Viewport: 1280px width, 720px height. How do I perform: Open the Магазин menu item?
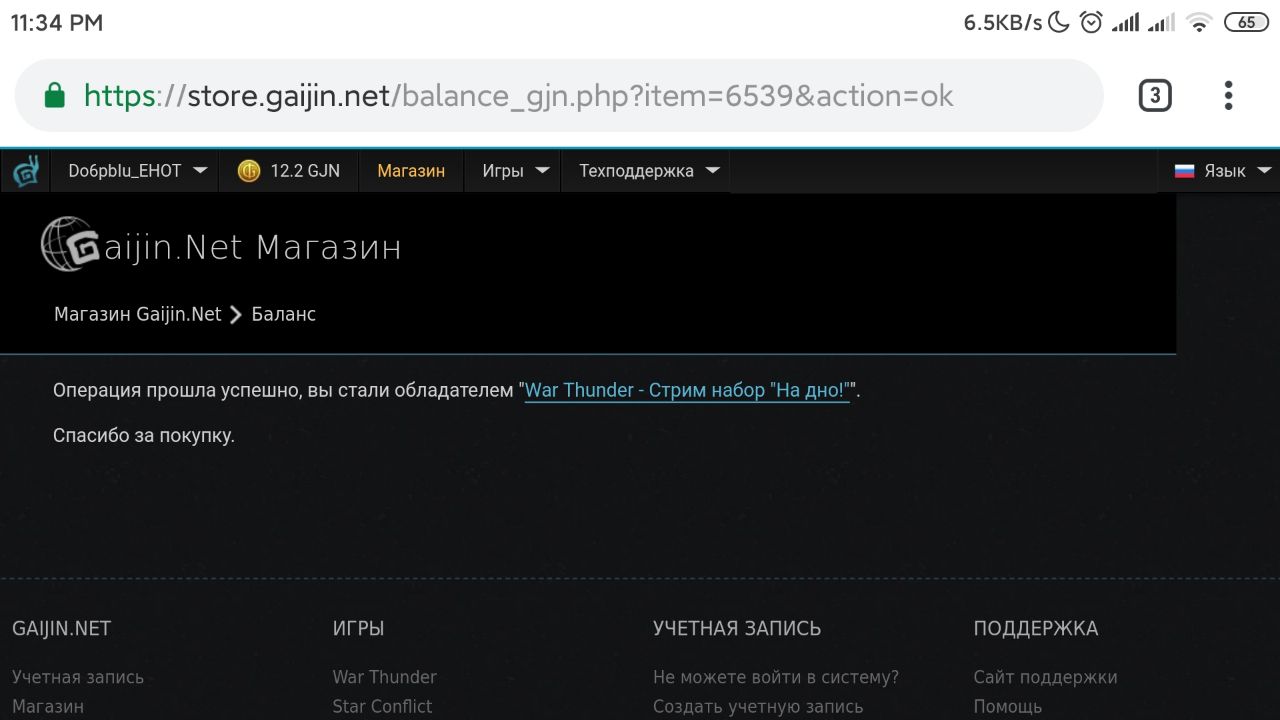[x=411, y=171]
